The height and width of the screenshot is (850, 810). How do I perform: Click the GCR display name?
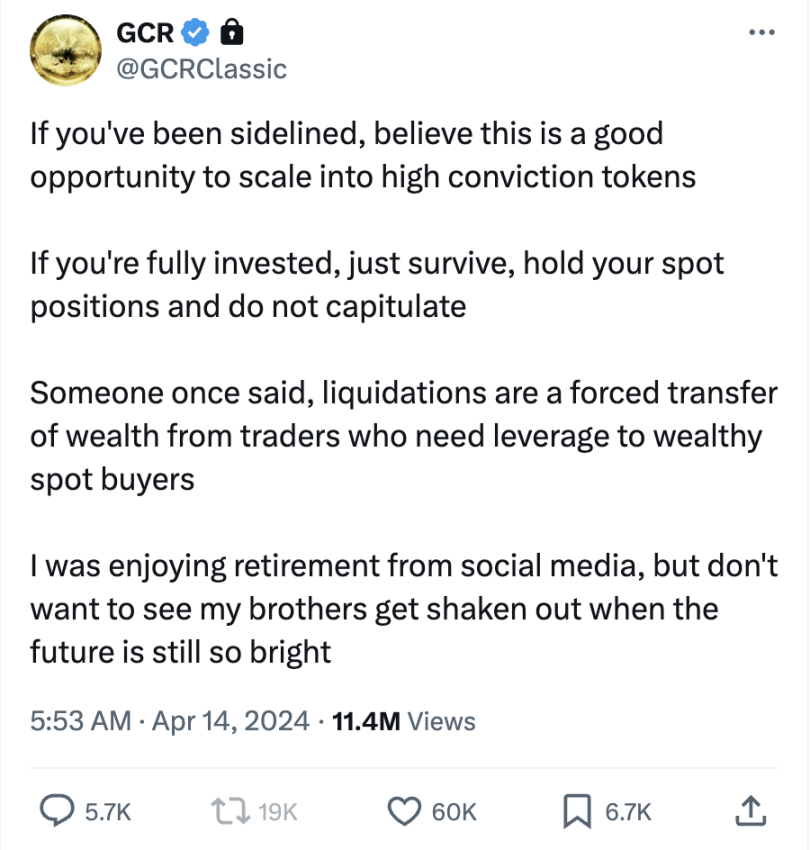click(146, 33)
